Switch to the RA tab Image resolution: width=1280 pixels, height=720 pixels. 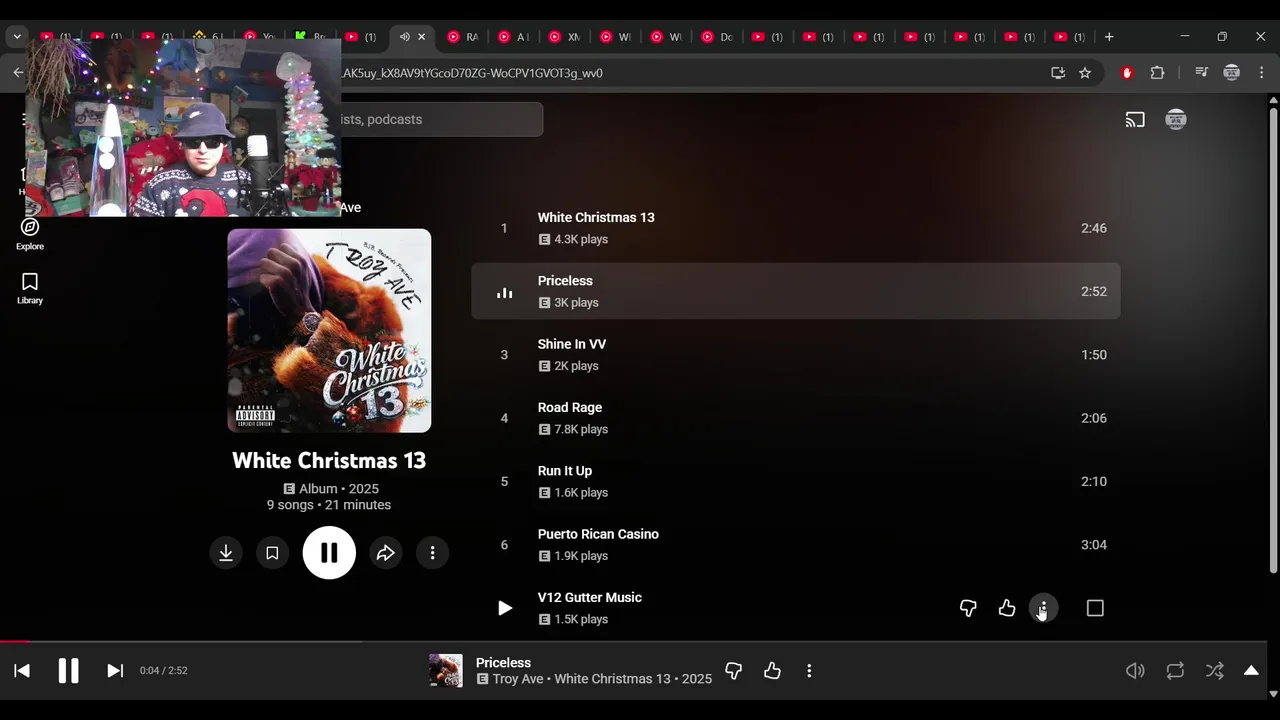(x=463, y=37)
